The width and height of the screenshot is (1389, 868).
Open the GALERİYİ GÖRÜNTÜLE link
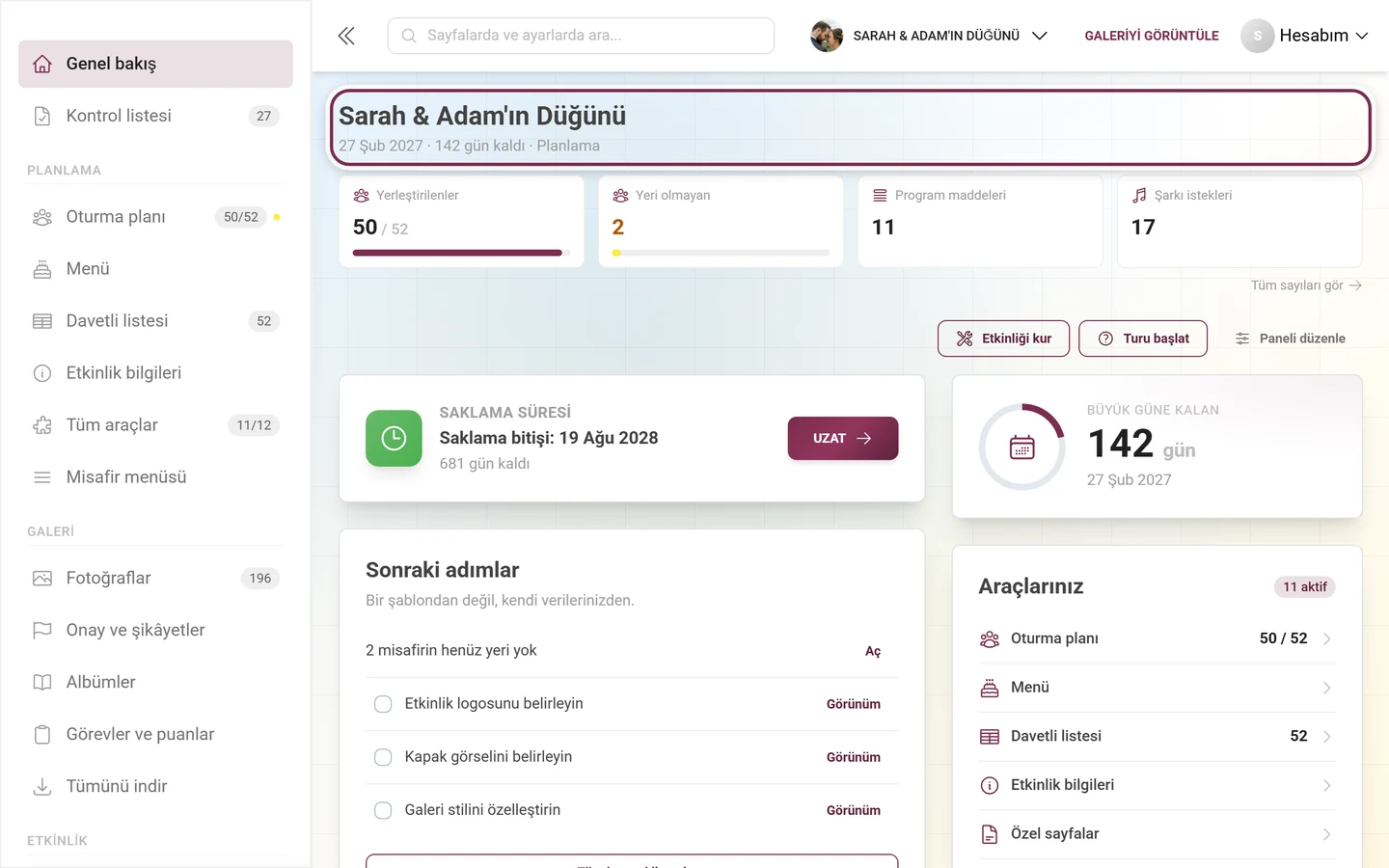1152,36
